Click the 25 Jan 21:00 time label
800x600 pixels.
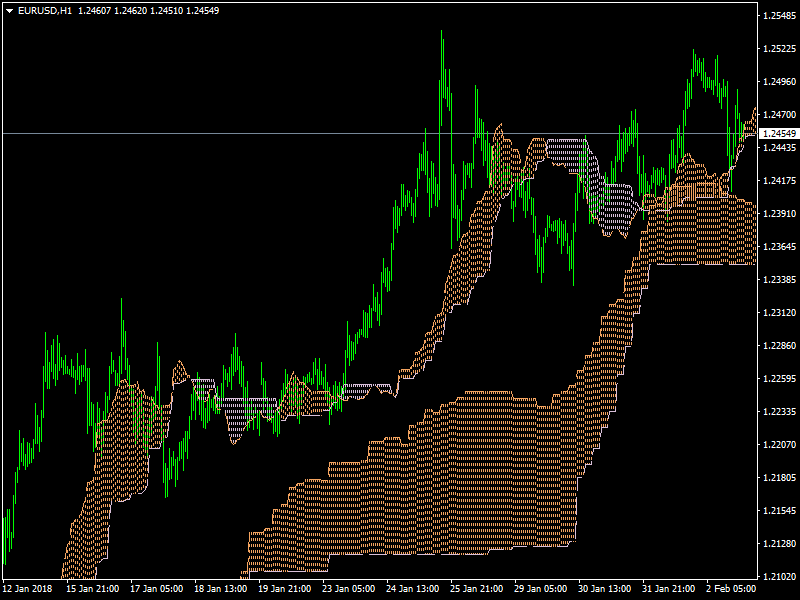click(476, 589)
